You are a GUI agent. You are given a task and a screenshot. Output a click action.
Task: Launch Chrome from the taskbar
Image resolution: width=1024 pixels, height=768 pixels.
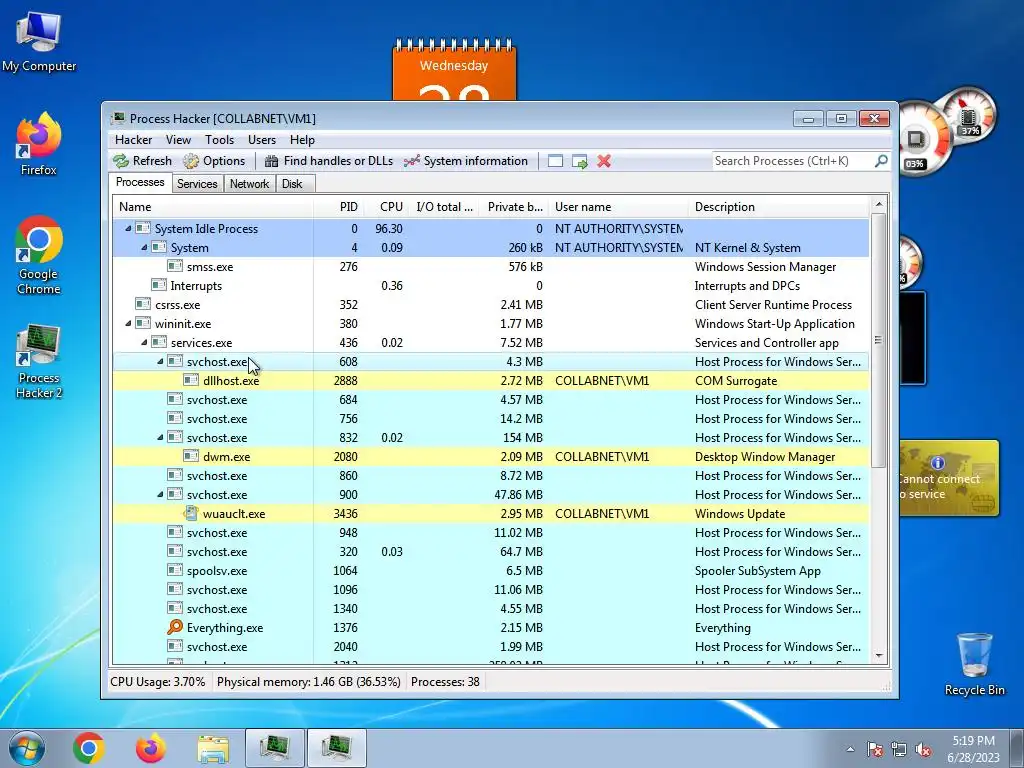pyautogui.click(x=89, y=748)
